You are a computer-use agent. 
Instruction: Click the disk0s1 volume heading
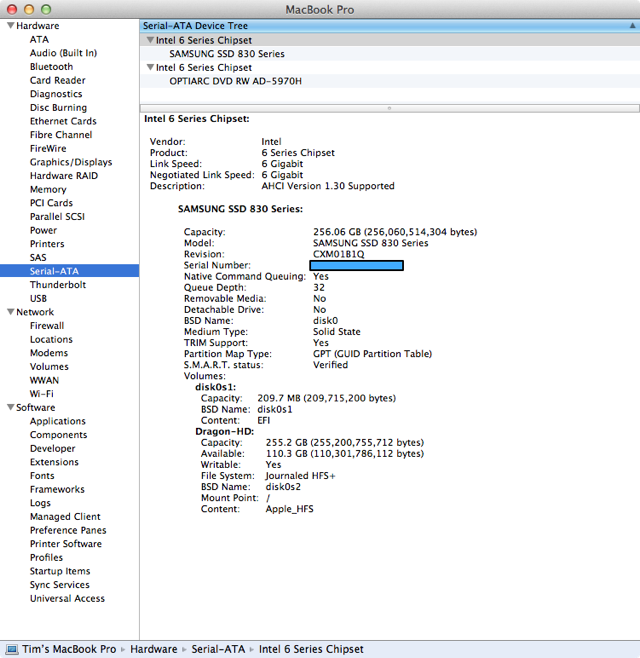[x=216, y=387]
